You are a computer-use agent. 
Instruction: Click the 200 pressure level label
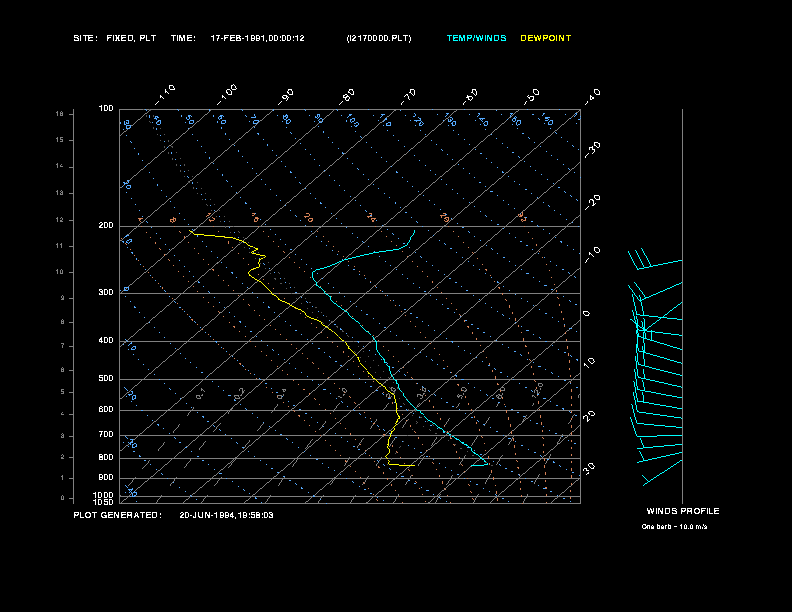106,225
